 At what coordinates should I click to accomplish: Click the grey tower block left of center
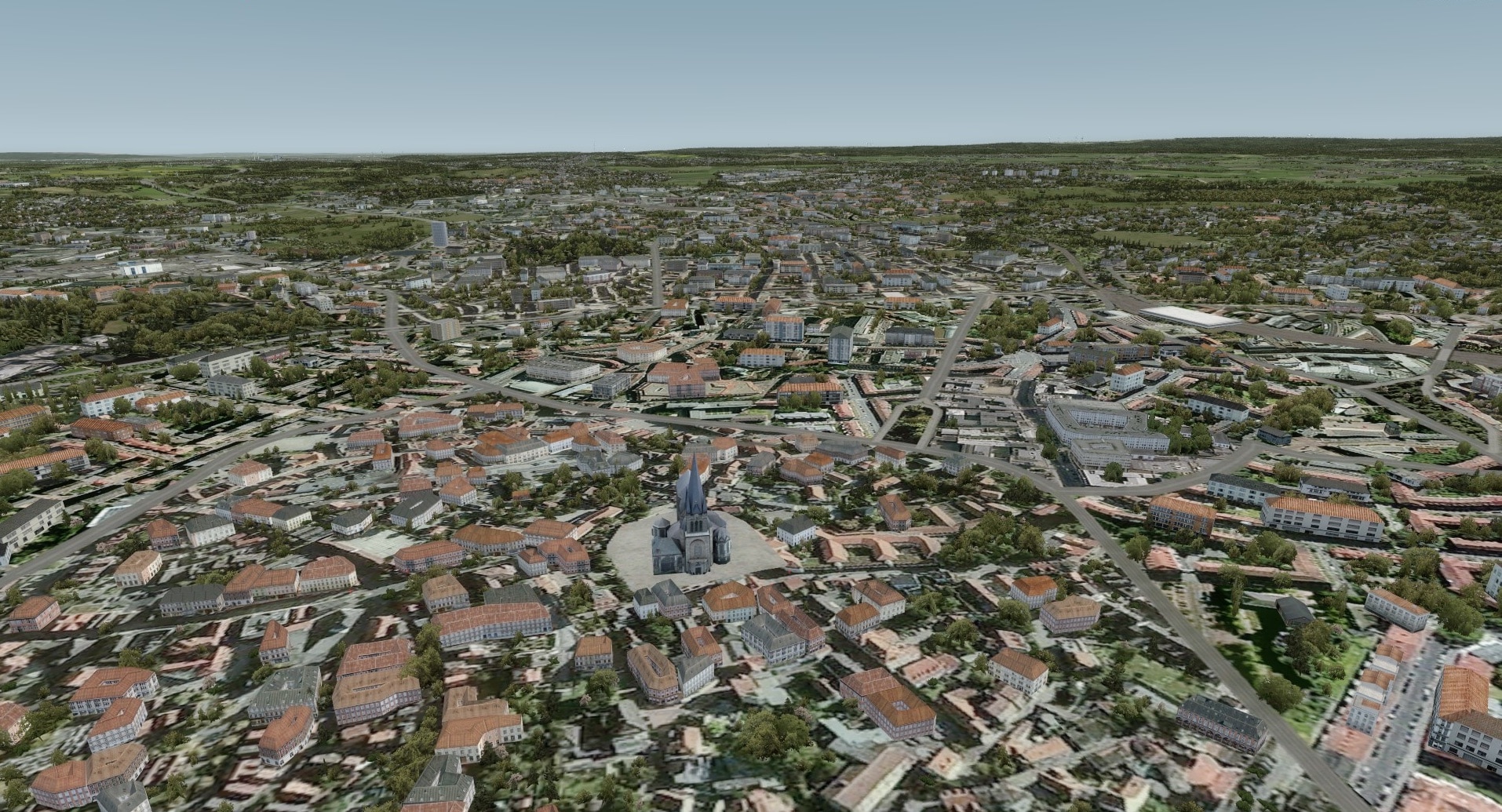pyautogui.click(x=445, y=329)
